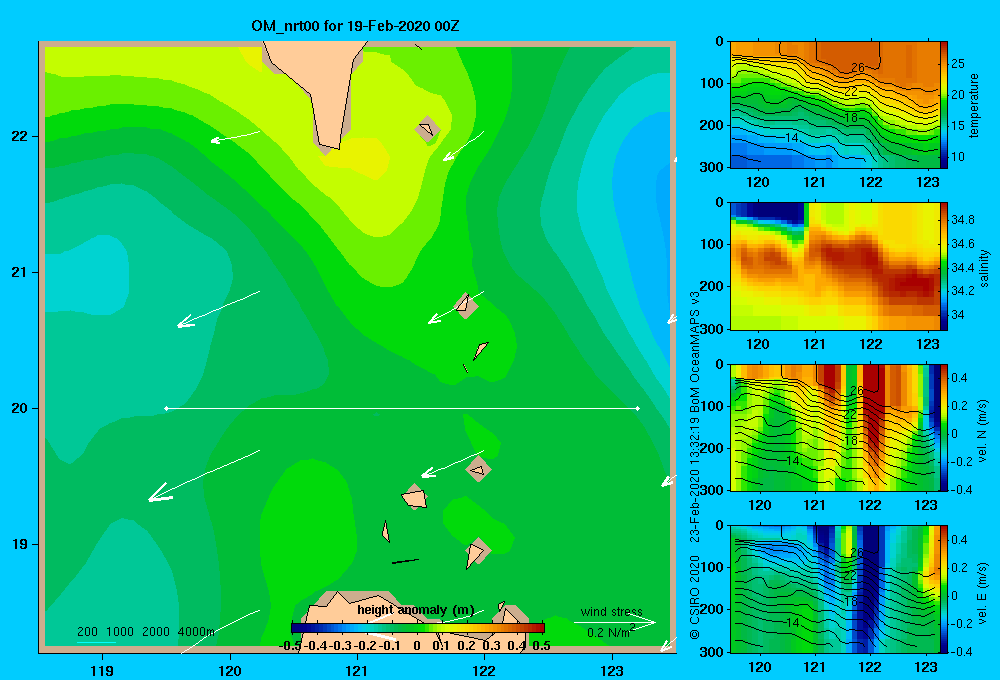Click the '26' contour label in temperature plot
Screen dimensions: 1000x680
[858, 67]
